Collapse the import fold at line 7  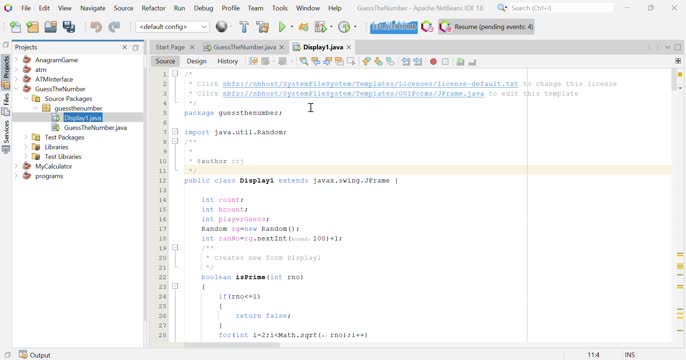(x=175, y=131)
